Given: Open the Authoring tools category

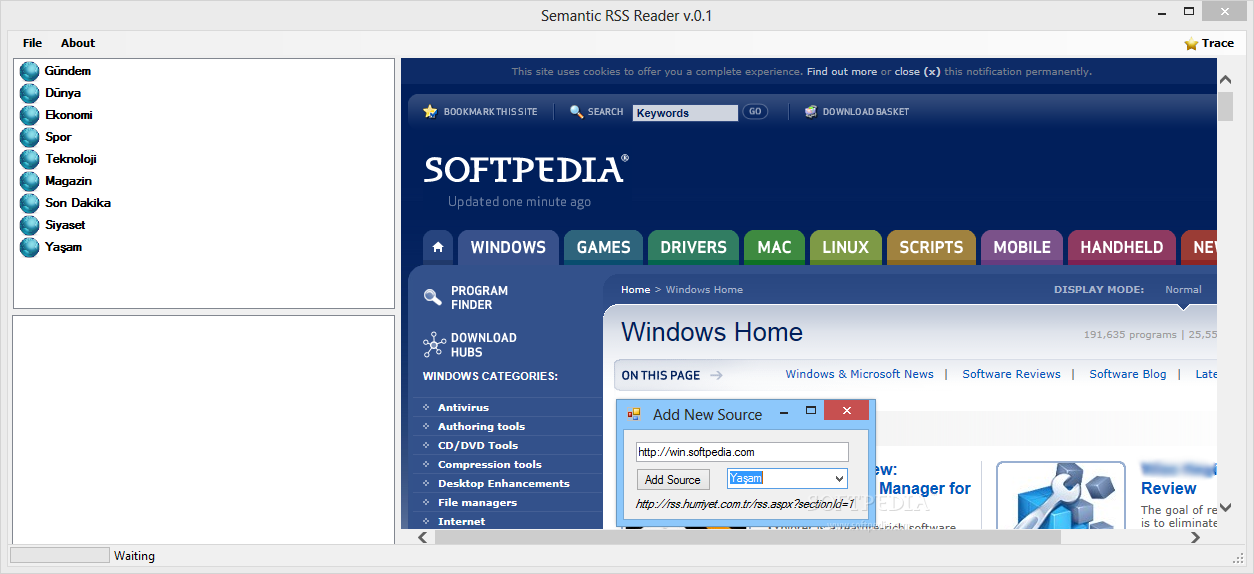Looking at the screenshot, I should [x=481, y=427].
